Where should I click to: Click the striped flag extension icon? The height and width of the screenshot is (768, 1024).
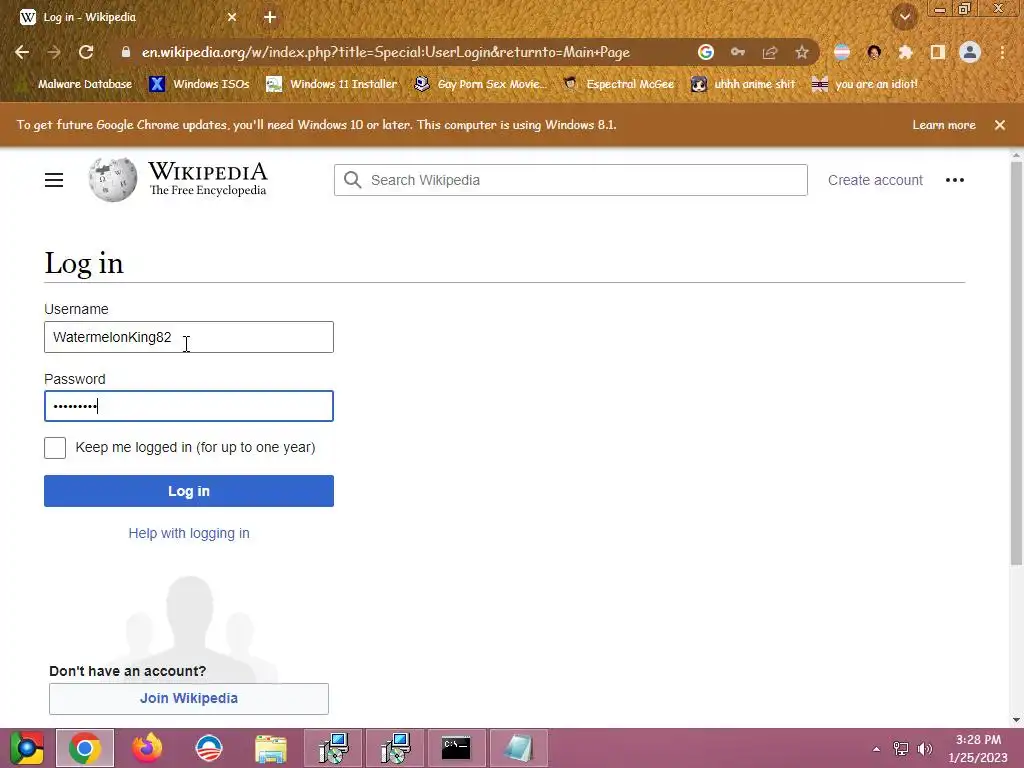(x=842, y=52)
